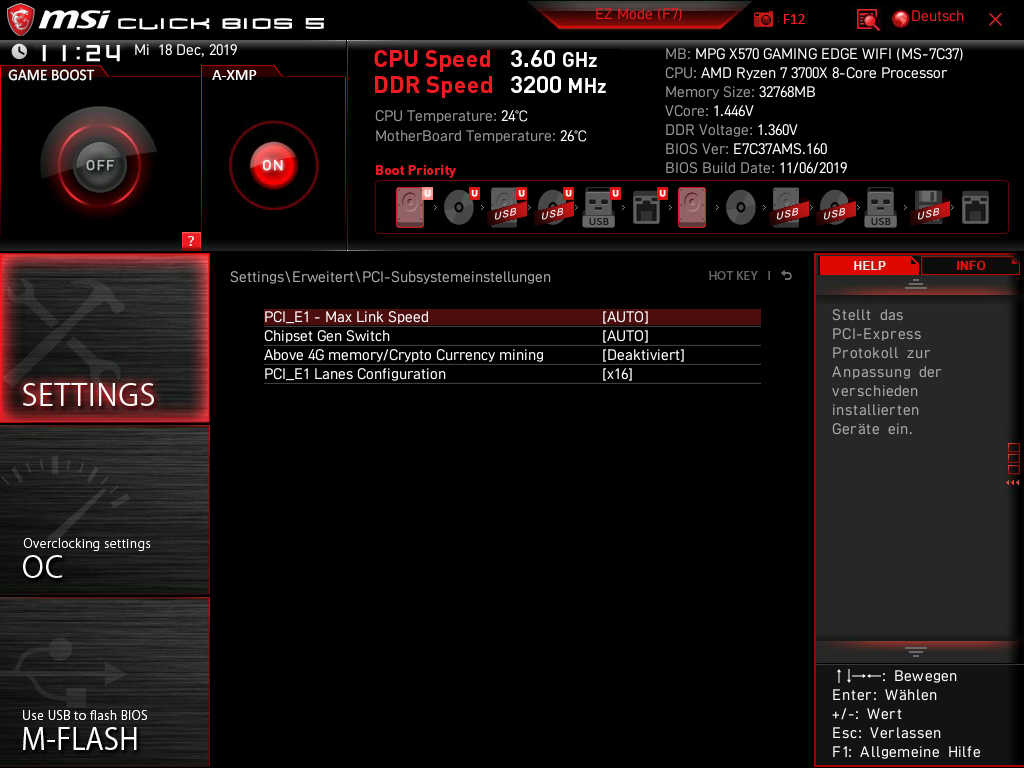Open Chipset Gen Switch [AUTO] value
The width and height of the screenshot is (1024, 768).
coord(625,336)
